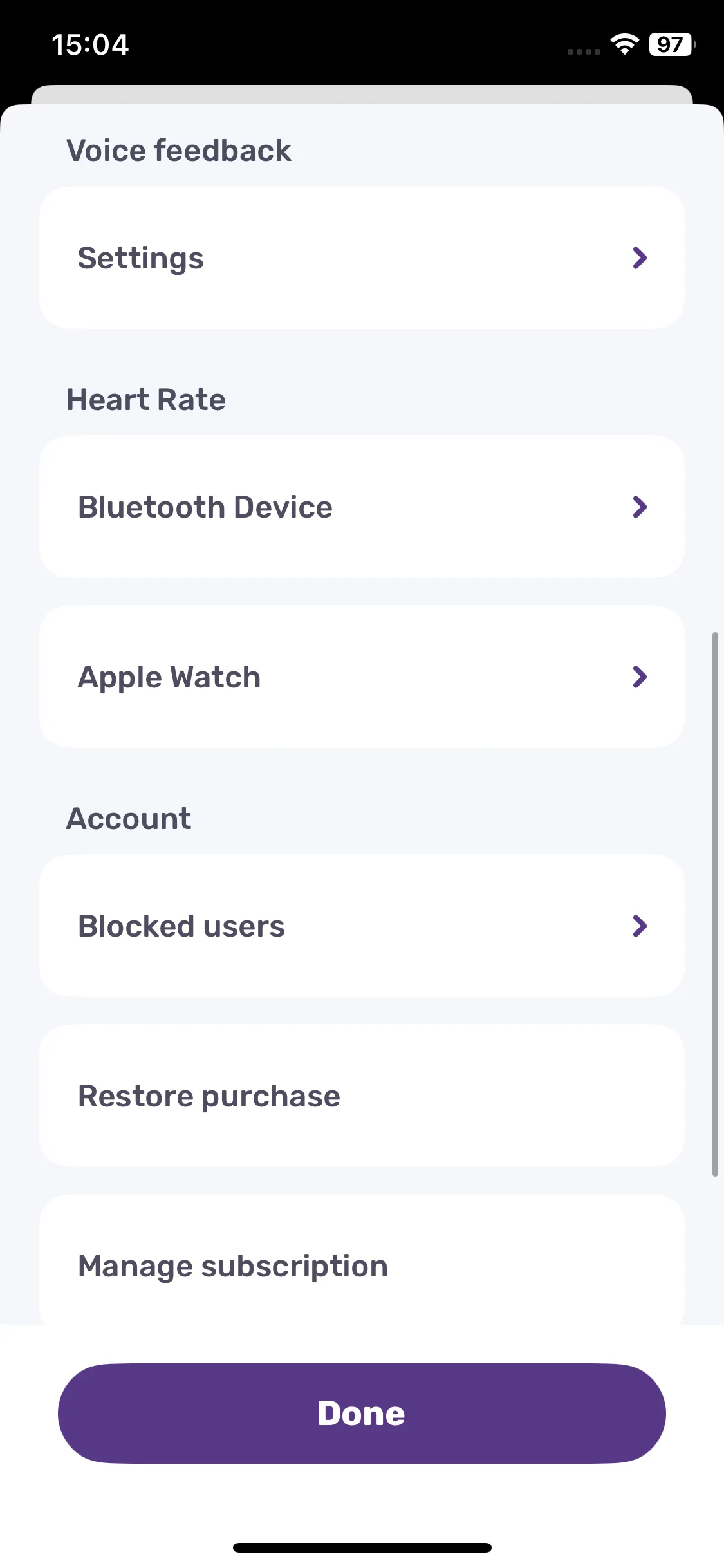Tap the Heart Rate section header
Viewport: 724px width, 1568px height.
(x=146, y=400)
